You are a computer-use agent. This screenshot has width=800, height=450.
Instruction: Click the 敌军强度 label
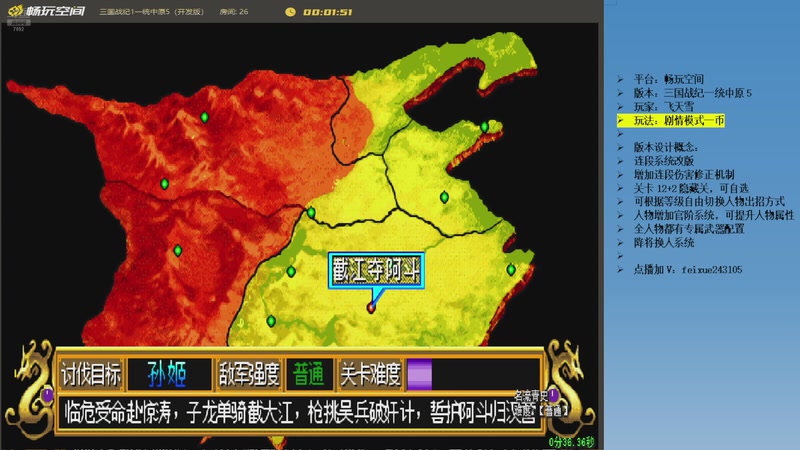(249, 374)
